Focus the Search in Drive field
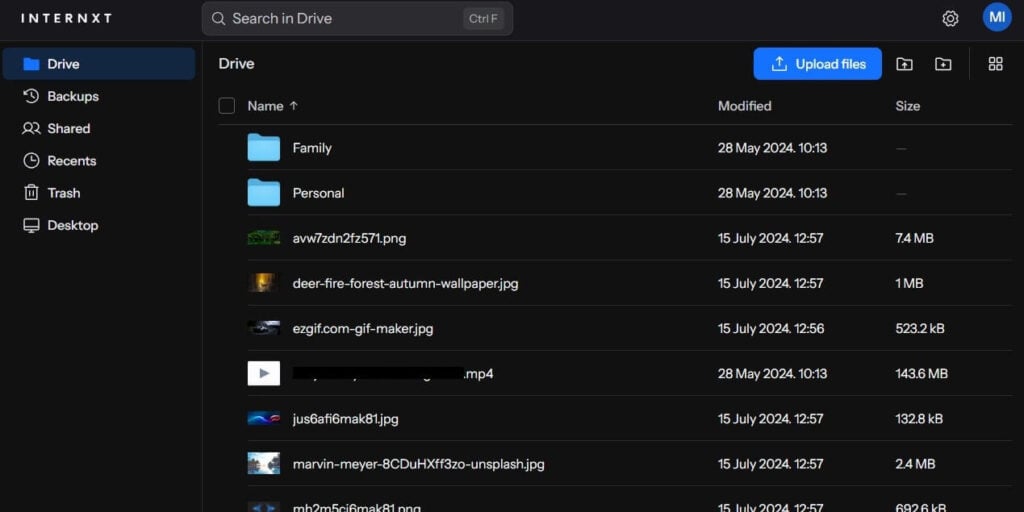This screenshot has height=512, width=1024. pos(340,18)
